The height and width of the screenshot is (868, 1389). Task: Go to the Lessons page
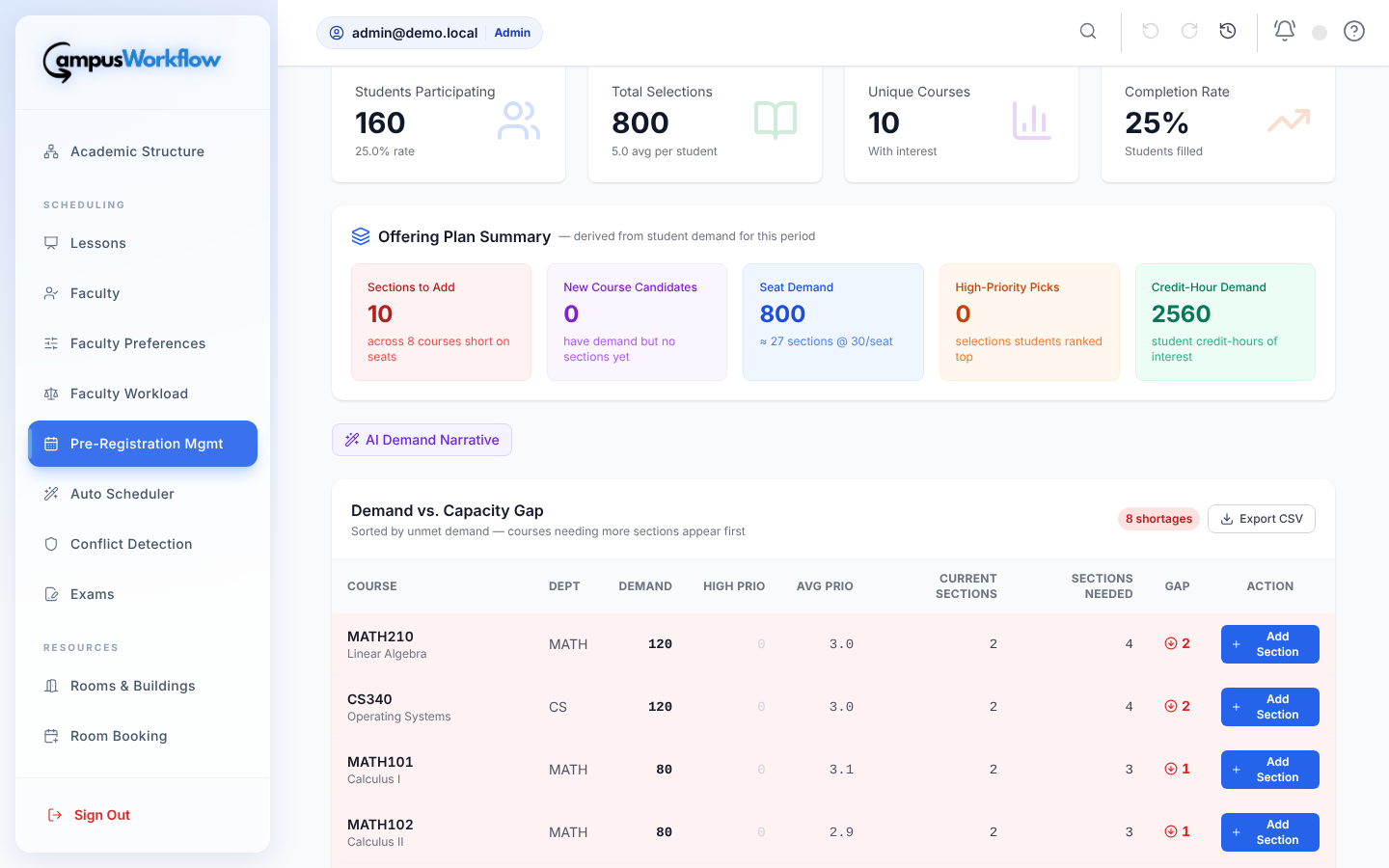coord(143,243)
